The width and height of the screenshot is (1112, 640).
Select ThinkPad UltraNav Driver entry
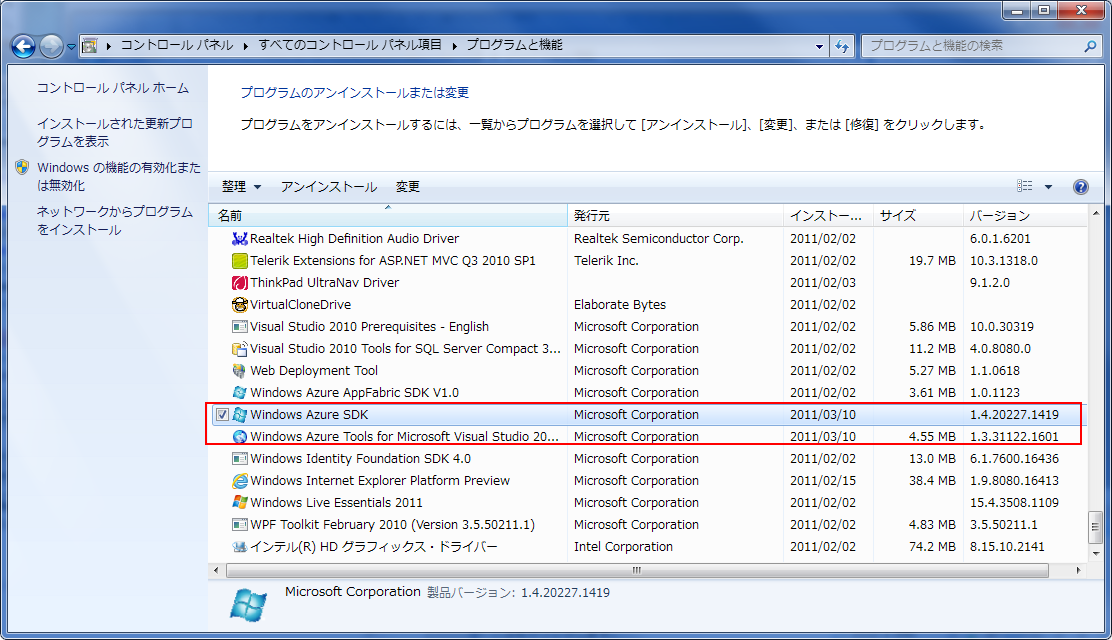coord(324,282)
